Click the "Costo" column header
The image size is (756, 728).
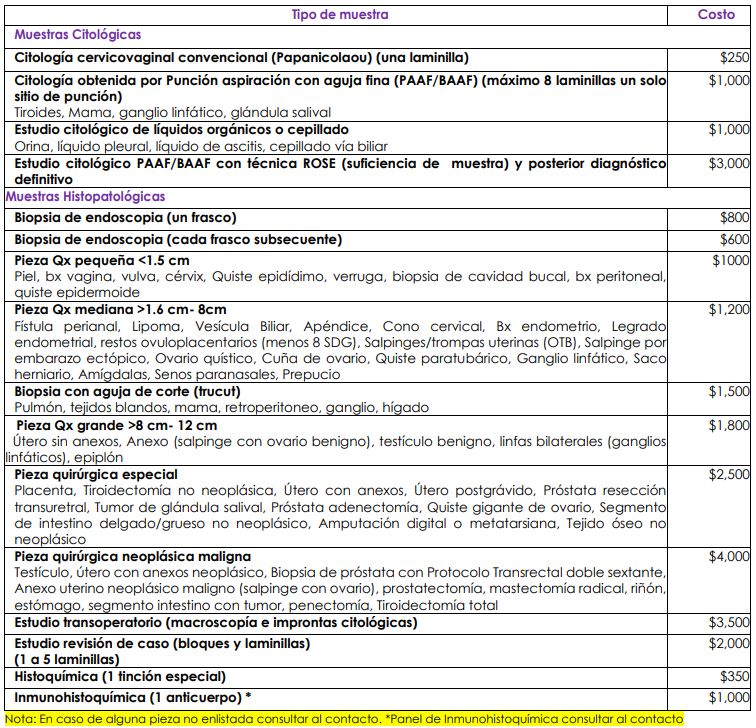pyautogui.click(x=716, y=15)
